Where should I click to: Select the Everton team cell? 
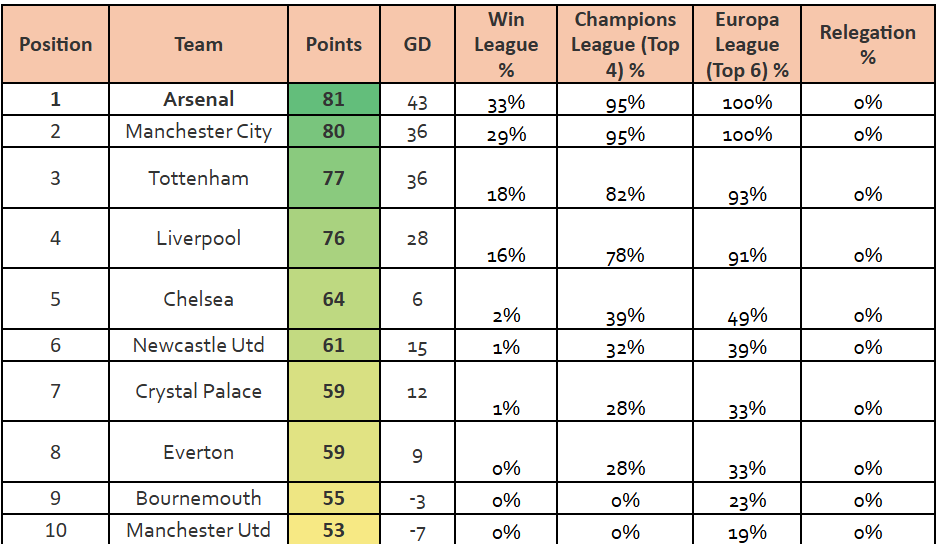(x=198, y=452)
